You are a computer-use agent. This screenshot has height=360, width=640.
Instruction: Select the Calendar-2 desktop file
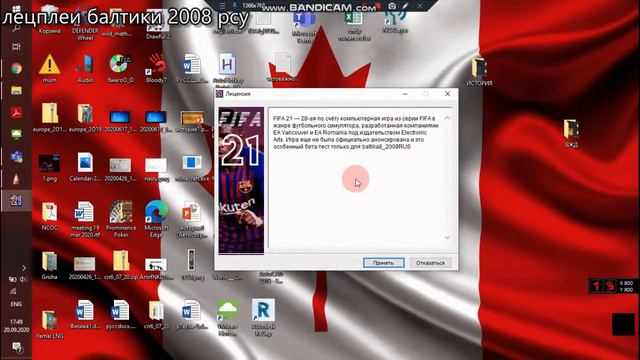point(85,167)
